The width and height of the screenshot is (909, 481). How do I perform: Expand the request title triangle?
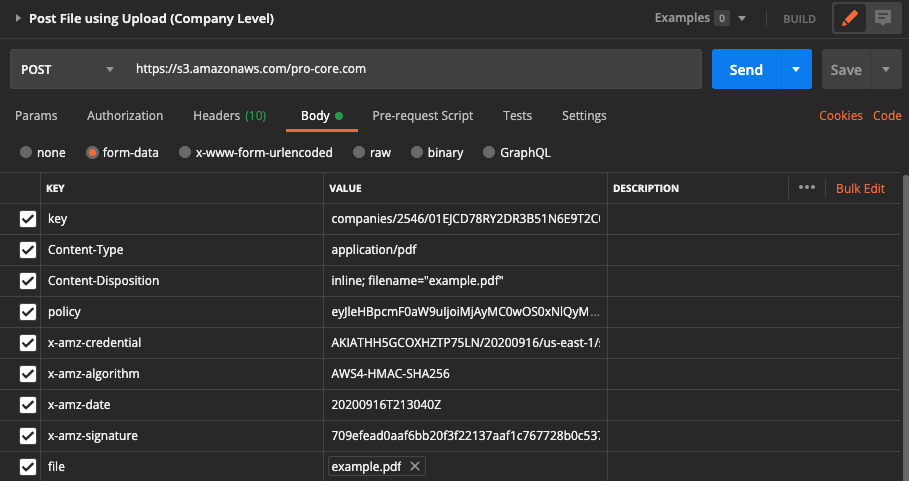click(x=18, y=19)
